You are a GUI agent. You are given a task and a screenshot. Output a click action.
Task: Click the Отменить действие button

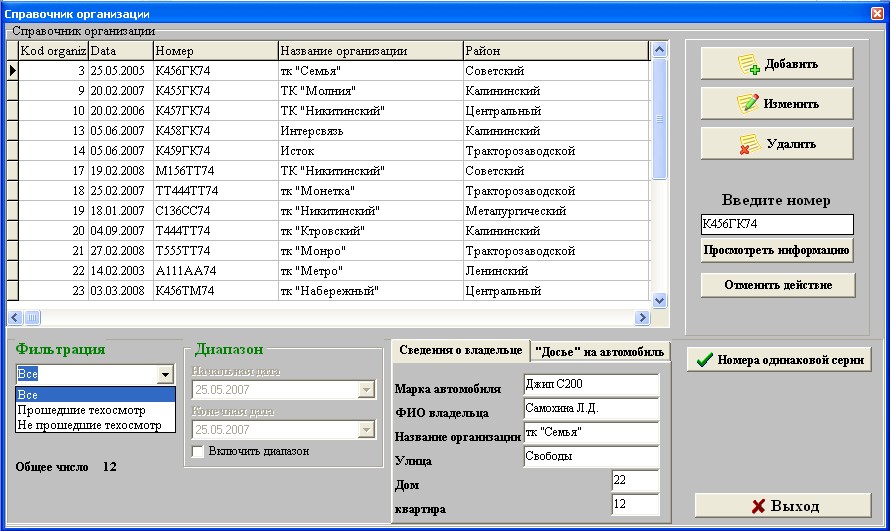pyautogui.click(x=778, y=285)
